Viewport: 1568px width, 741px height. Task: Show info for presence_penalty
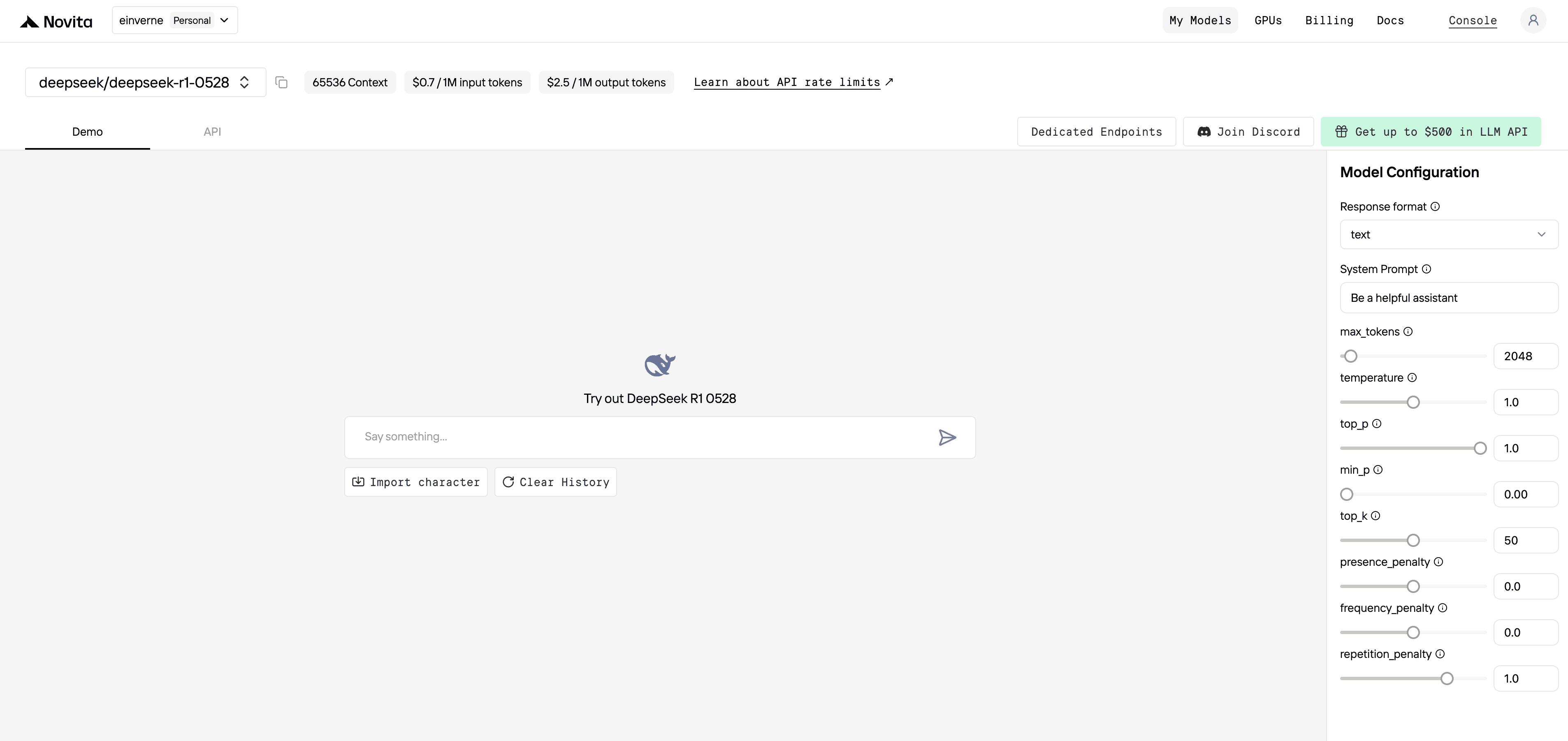point(1438,562)
